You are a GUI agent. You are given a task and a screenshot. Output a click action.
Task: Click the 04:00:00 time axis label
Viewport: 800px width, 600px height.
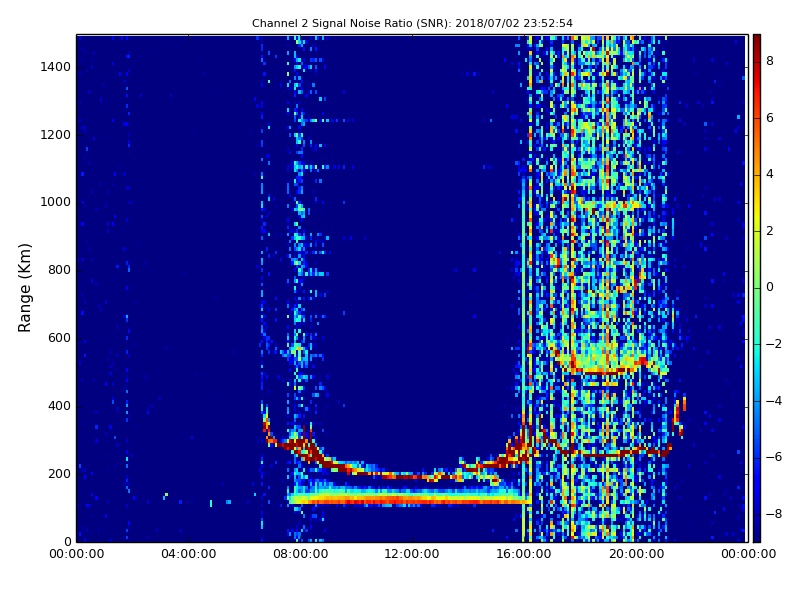[188, 554]
